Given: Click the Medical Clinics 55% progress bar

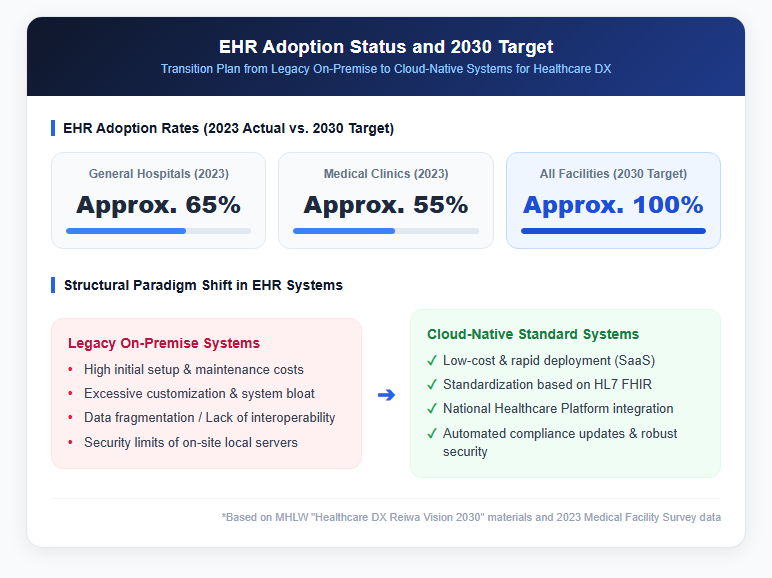Looking at the screenshot, I should pyautogui.click(x=386, y=231).
